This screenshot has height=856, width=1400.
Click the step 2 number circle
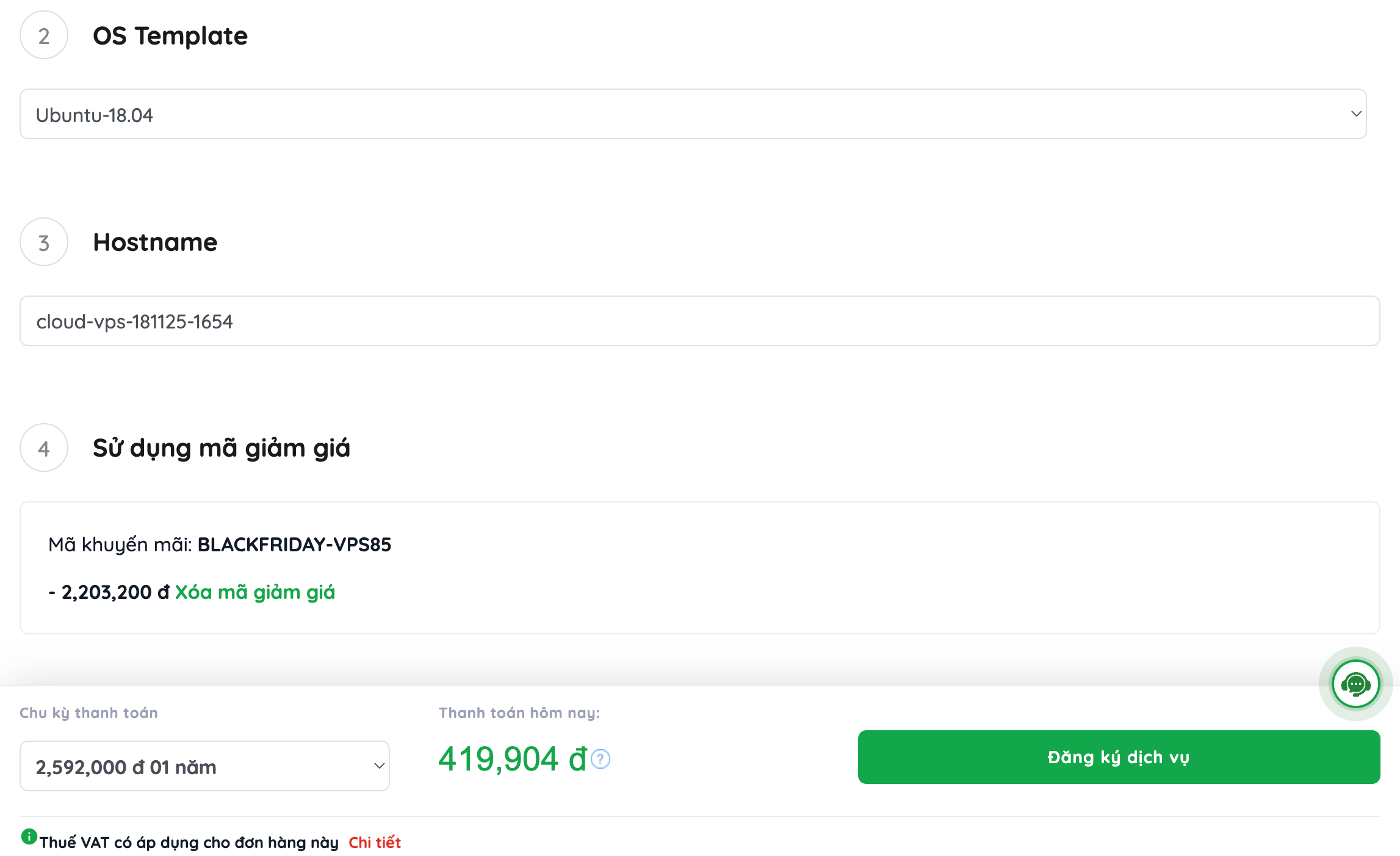tap(44, 35)
